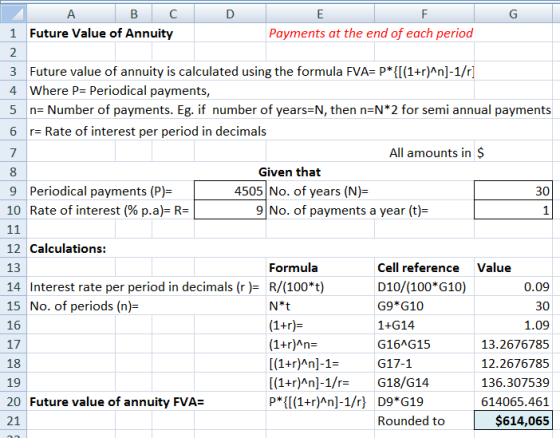Select column B header
This screenshot has width=560, height=438.
(134, 14)
